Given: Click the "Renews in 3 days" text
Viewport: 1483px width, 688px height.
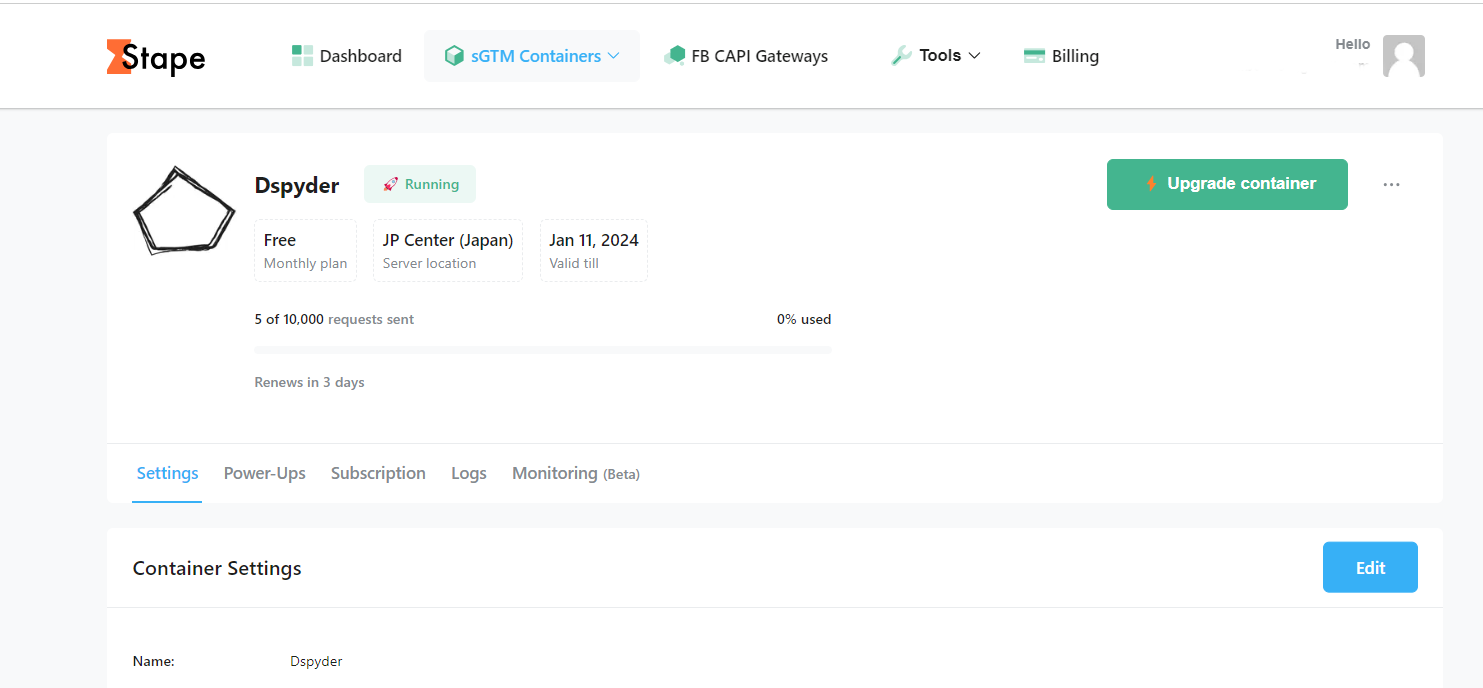Looking at the screenshot, I should [x=310, y=382].
